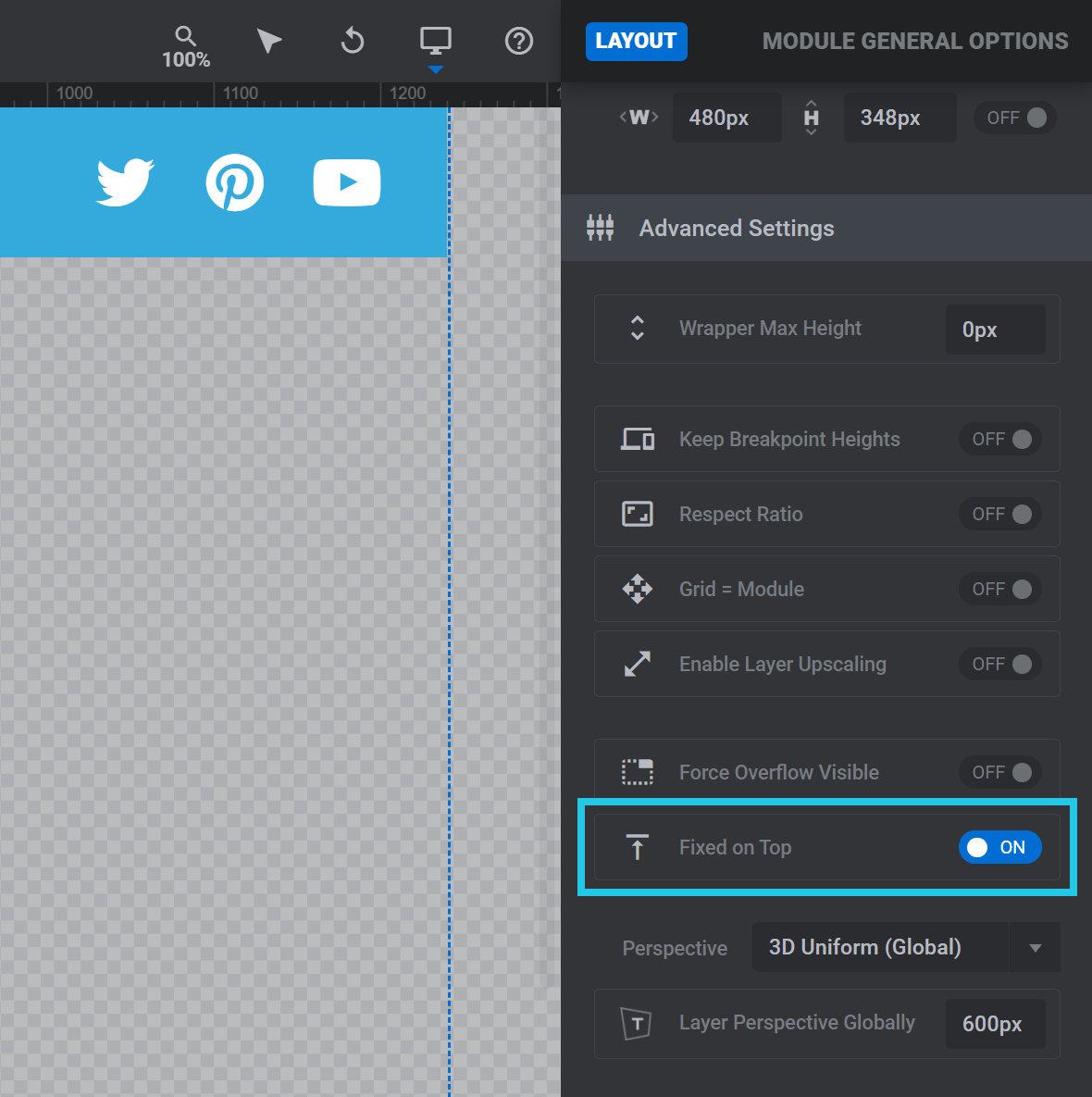Click the 100% zoom level text
The image size is (1092, 1097).
coord(186,60)
